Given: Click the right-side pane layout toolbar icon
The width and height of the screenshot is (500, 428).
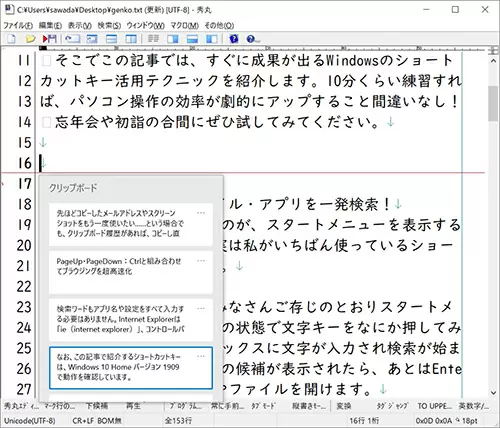Looking at the screenshot, I should [x=172, y=39].
